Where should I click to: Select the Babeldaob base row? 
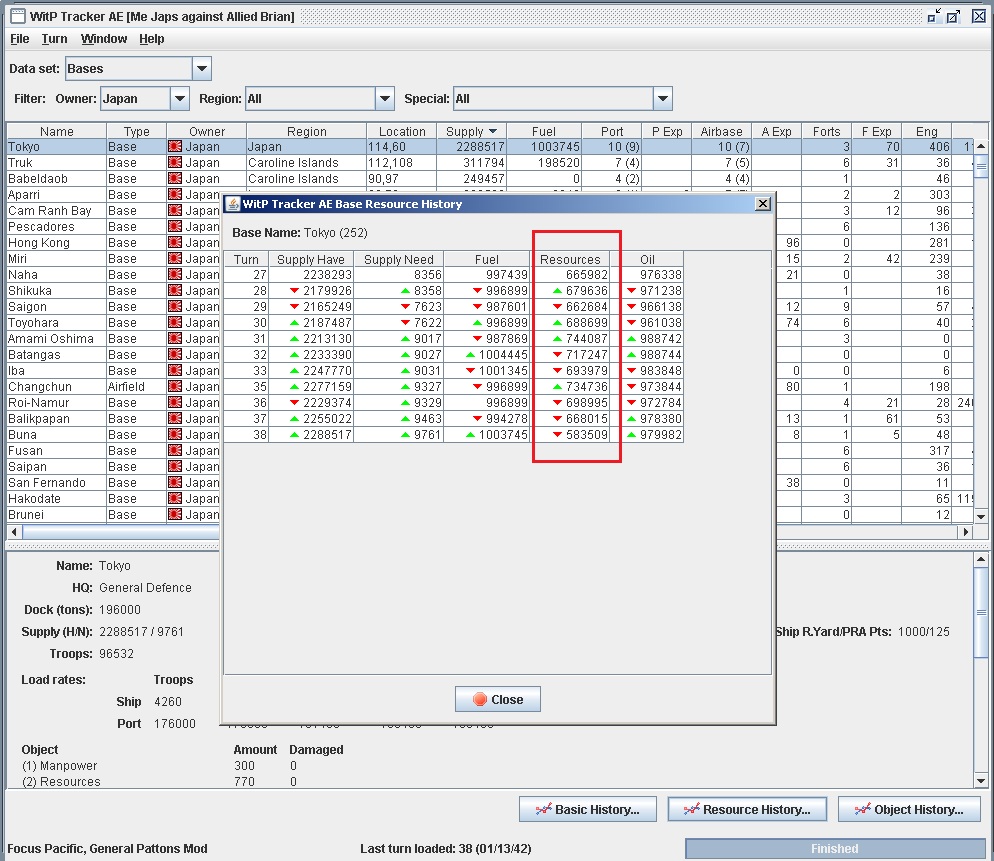[488, 179]
